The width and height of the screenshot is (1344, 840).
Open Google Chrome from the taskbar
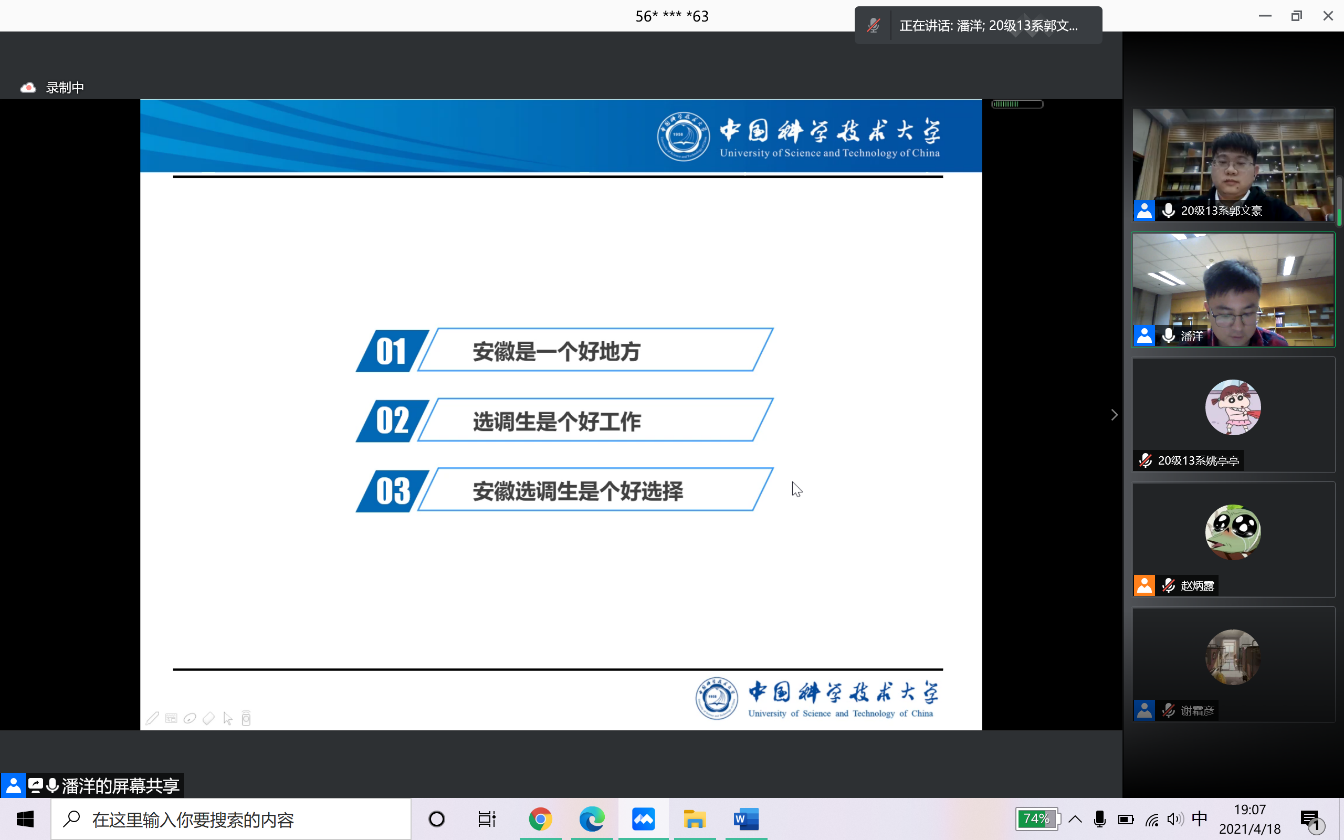coord(540,819)
